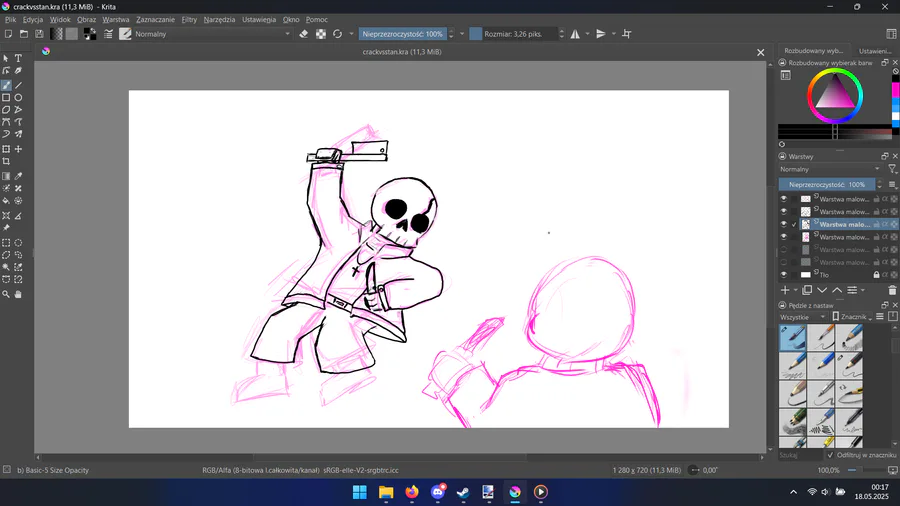This screenshot has width=900, height=506.
Task: Select the Zoom magnifier tool
Action: click(x=6, y=294)
